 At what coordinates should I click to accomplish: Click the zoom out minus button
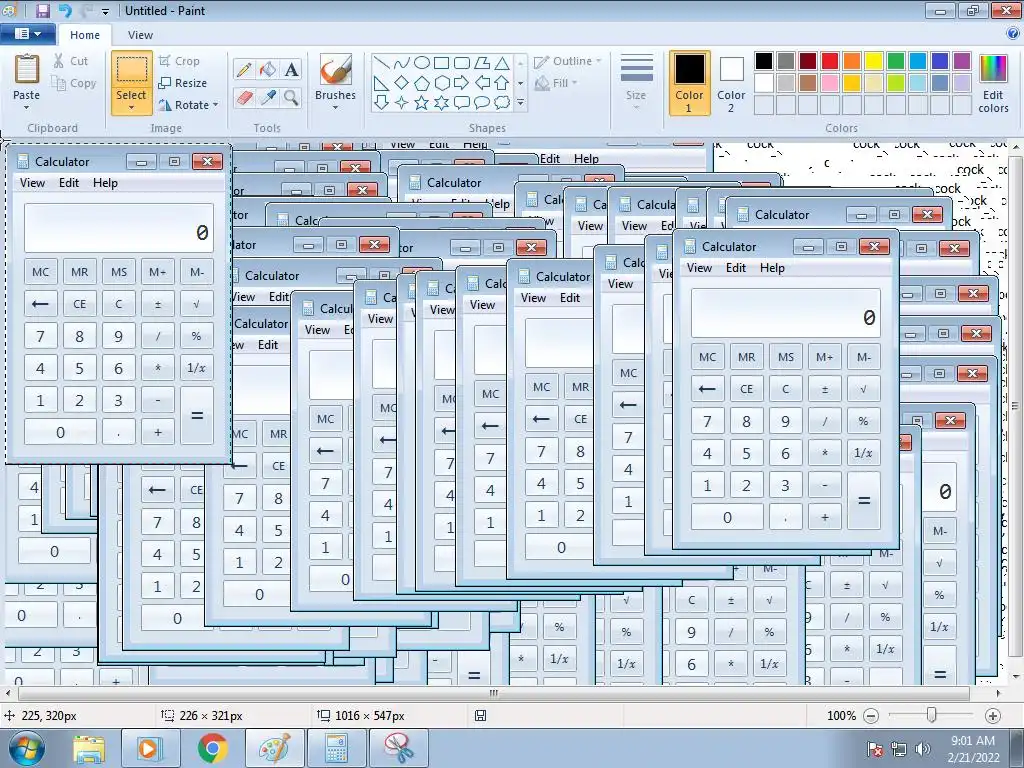pyautogui.click(x=871, y=716)
